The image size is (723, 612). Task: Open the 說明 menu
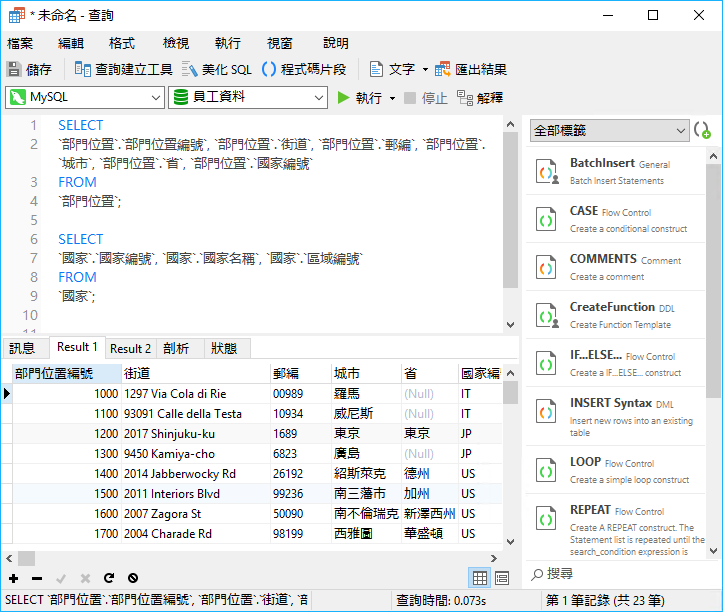click(336, 43)
